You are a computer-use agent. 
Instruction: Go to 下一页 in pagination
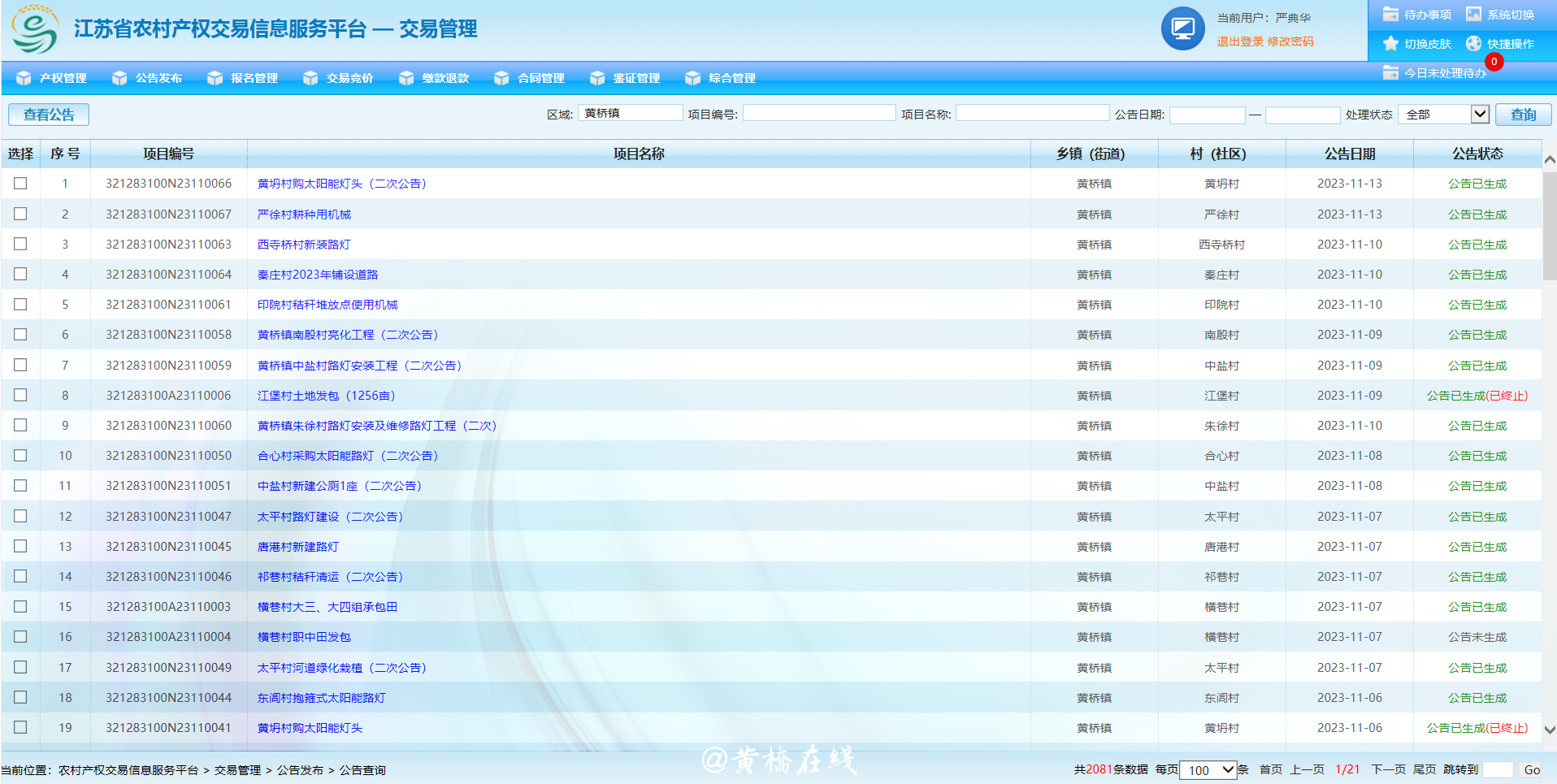click(1388, 769)
